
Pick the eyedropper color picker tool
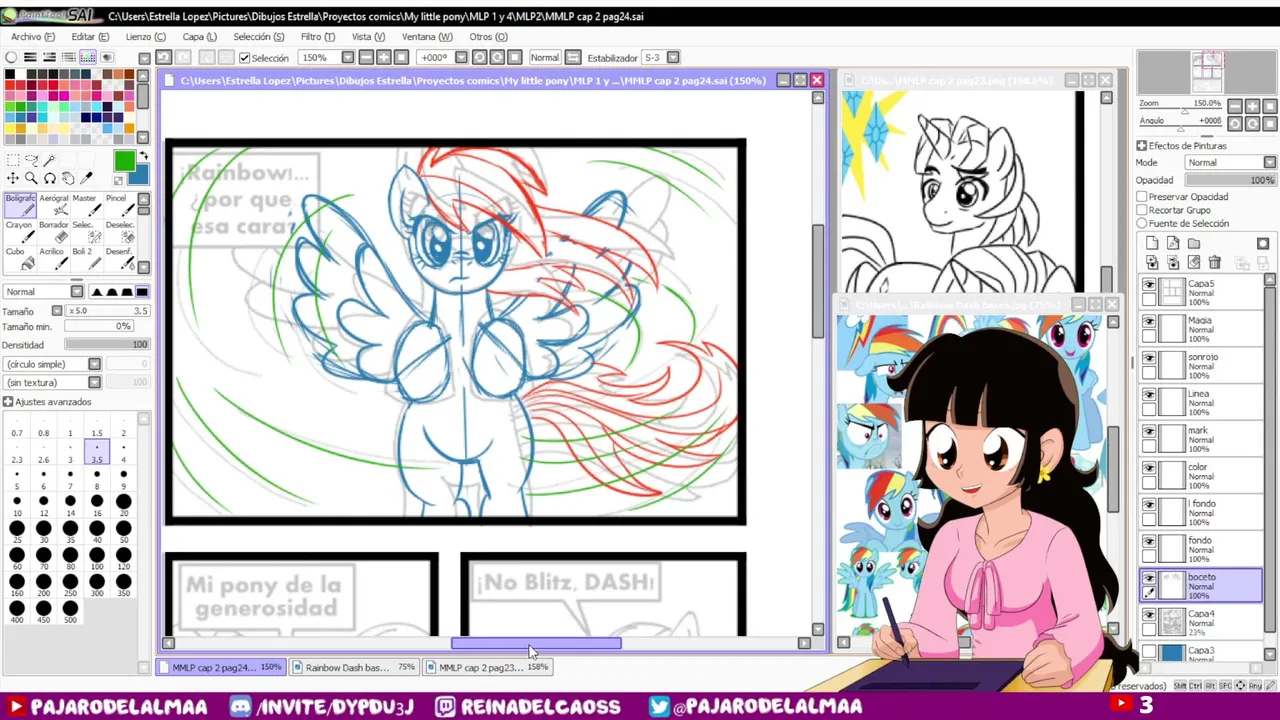tap(86, 178)
